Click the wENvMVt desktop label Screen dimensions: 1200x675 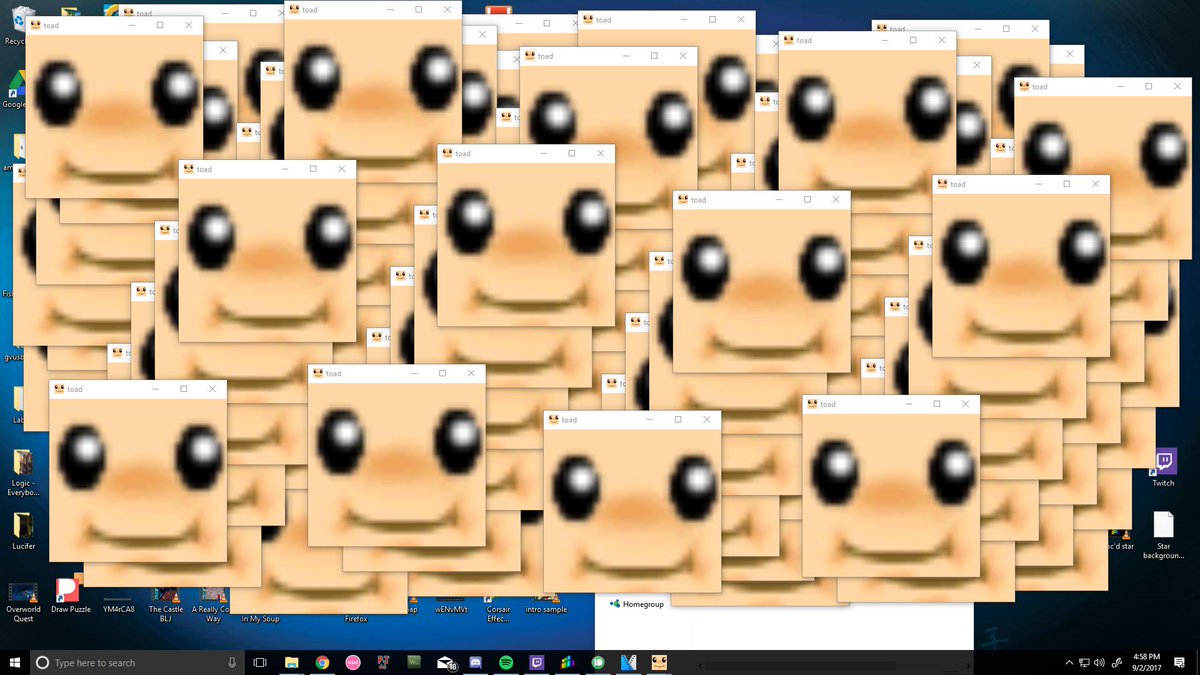tap(453, 609)
